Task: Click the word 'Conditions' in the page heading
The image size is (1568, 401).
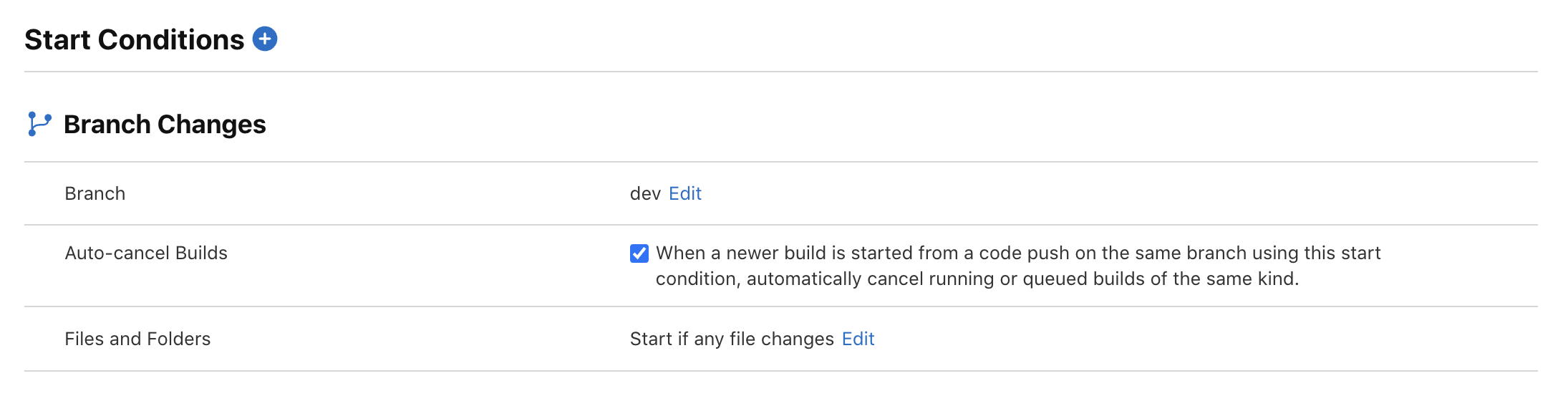Action: click(171, 39)
